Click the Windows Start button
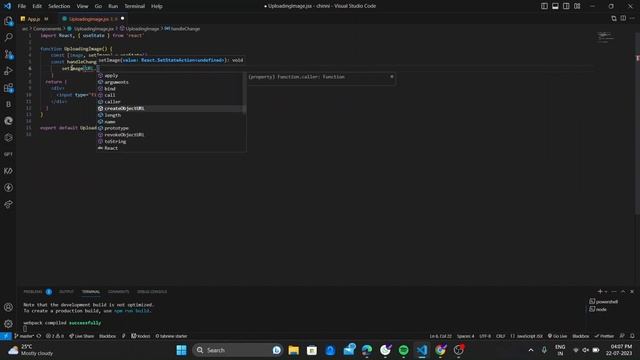Viewport: 640px width, 360px height. [x=182, y=350]
